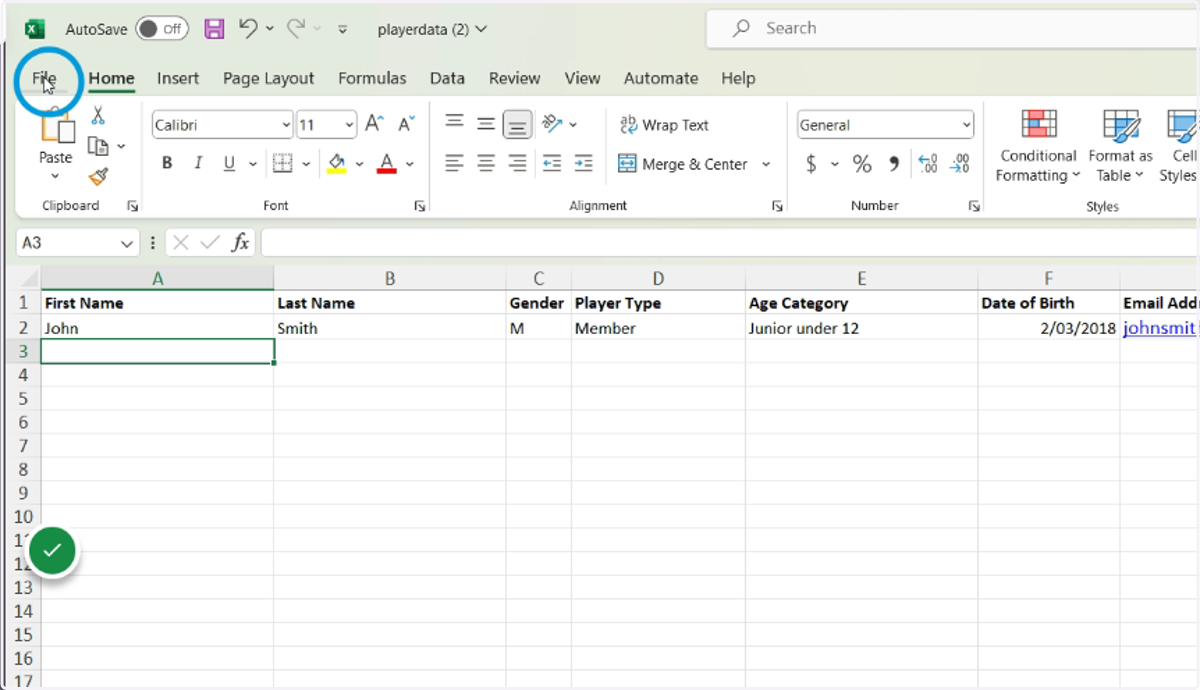Switch to the Insert tab

(x=178, y=78)
